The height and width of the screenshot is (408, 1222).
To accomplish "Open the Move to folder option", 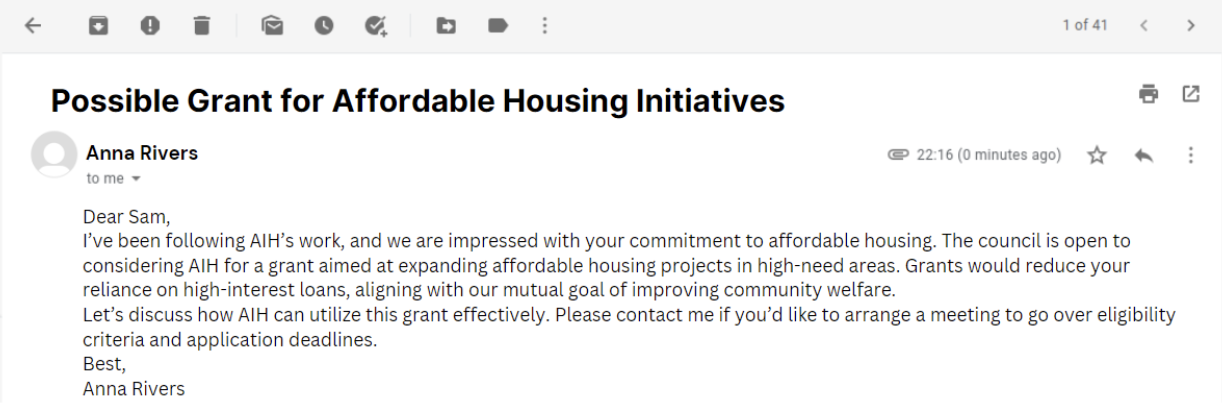I will pyautogui.click(x=446, y=26).
